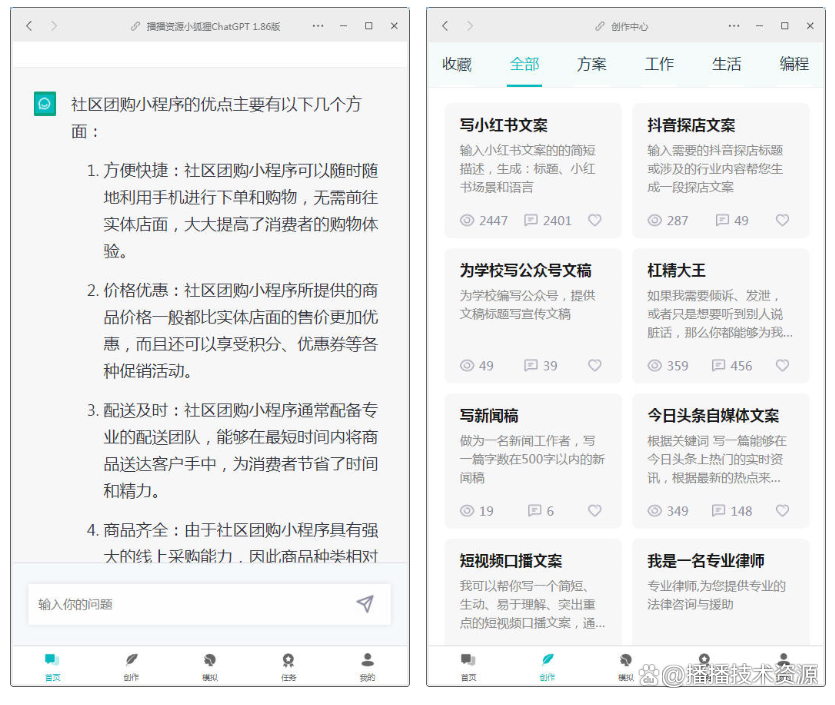Favorite the 写小红书文案 card with heart
The image size is (835, 705).
click(x=595, y=220)
